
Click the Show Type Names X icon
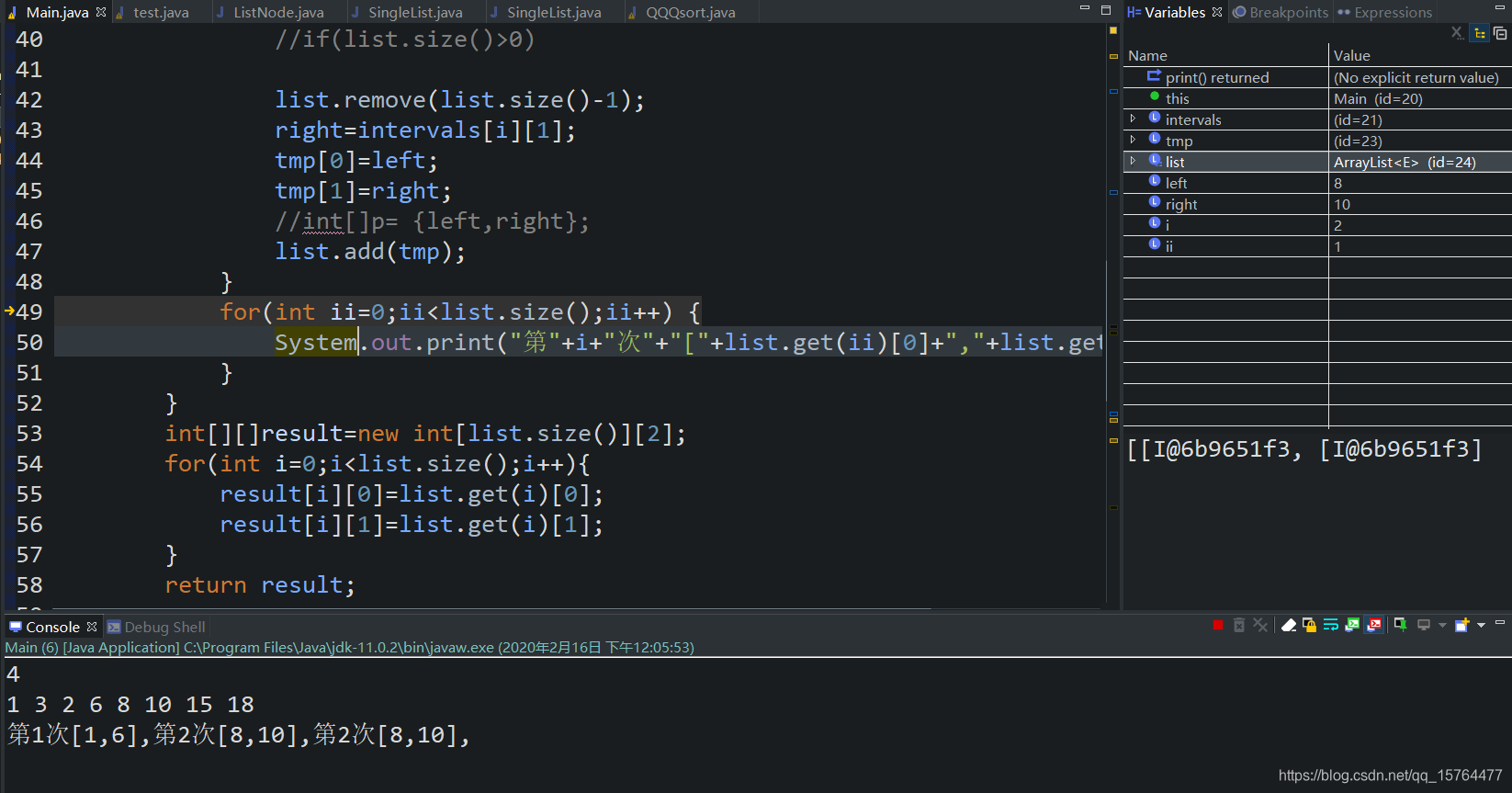1458,33
